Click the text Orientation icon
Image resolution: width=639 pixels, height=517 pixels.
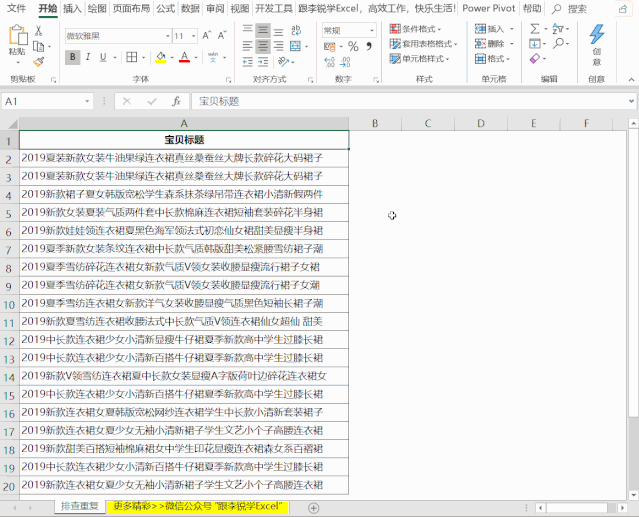coord(283,62)
